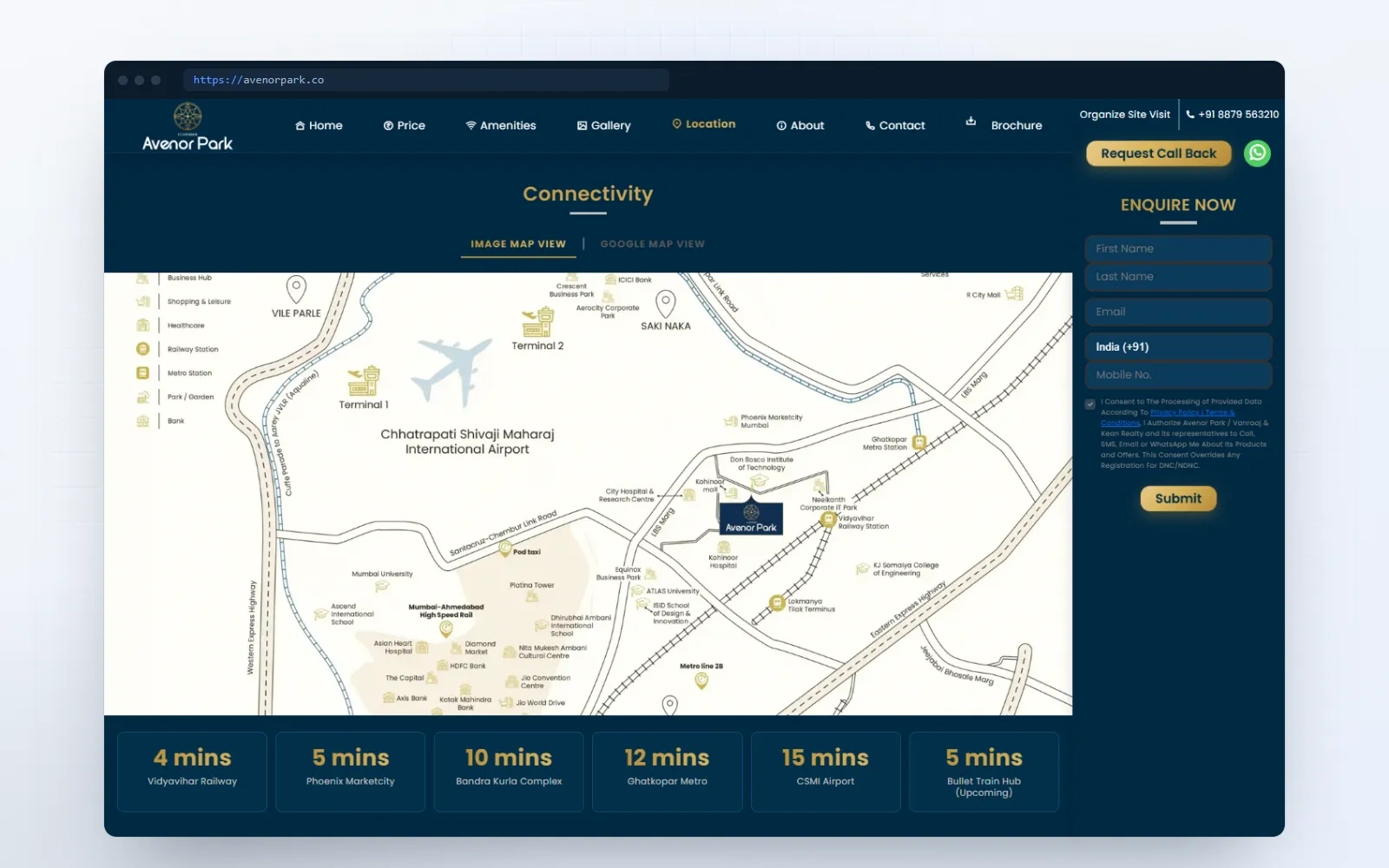Call the +91 8879 563210 number

[1232, 115]
